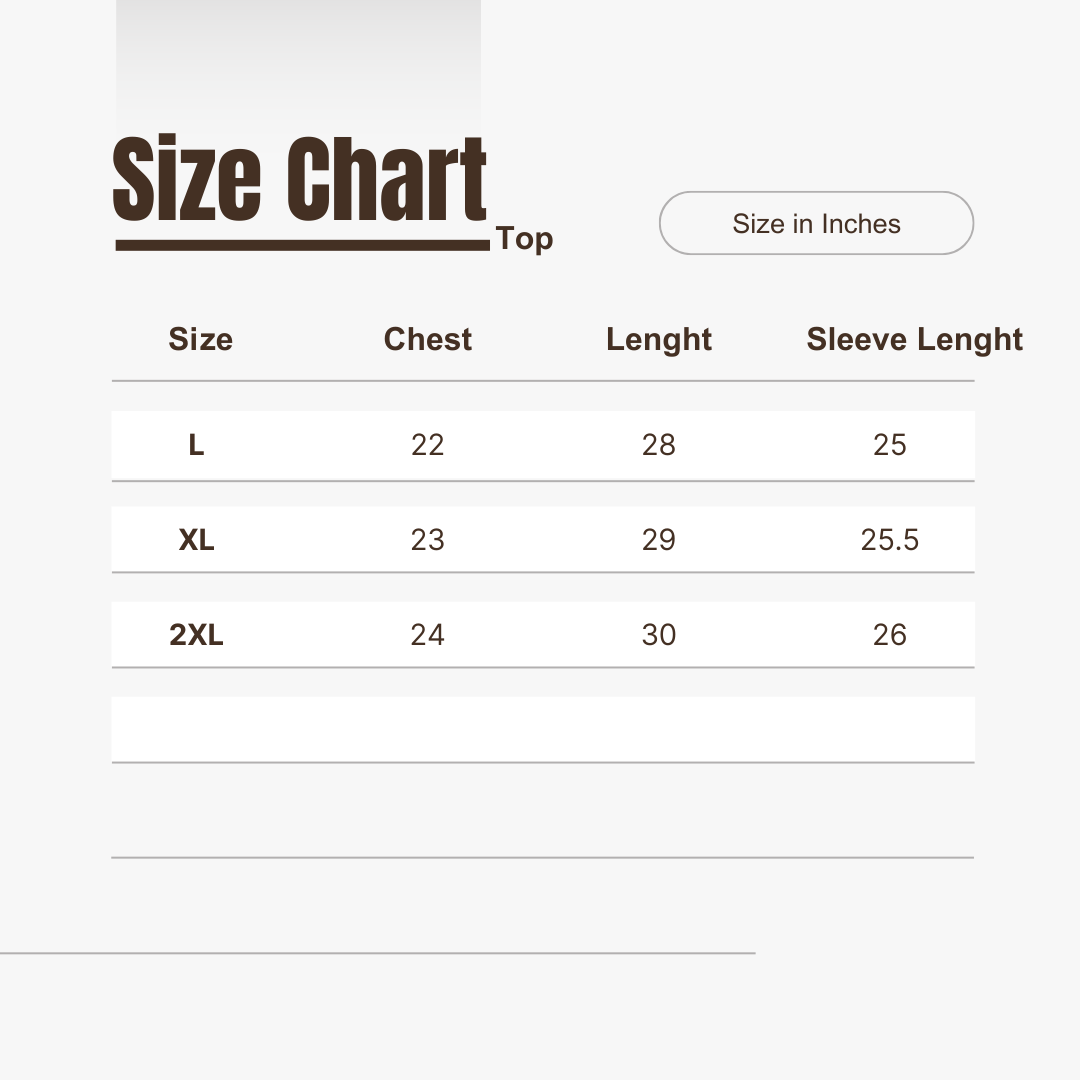This screenshot has width=1080, height=1080.
Task: Click the L size row label
Action: (x=196, y=445)
